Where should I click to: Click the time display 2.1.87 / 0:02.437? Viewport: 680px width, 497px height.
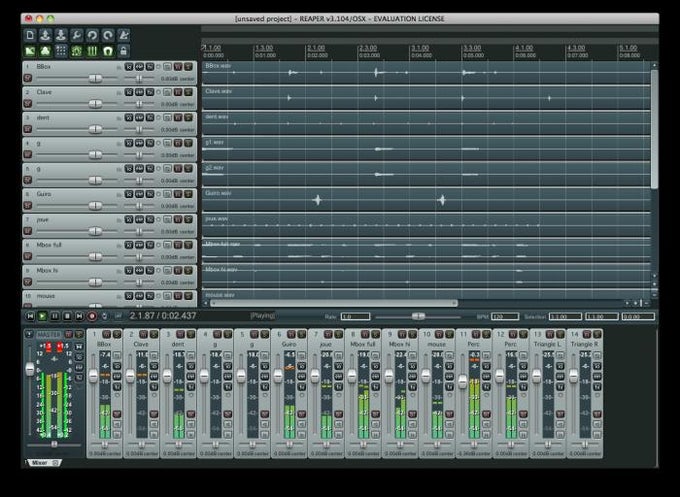[163, 316]
